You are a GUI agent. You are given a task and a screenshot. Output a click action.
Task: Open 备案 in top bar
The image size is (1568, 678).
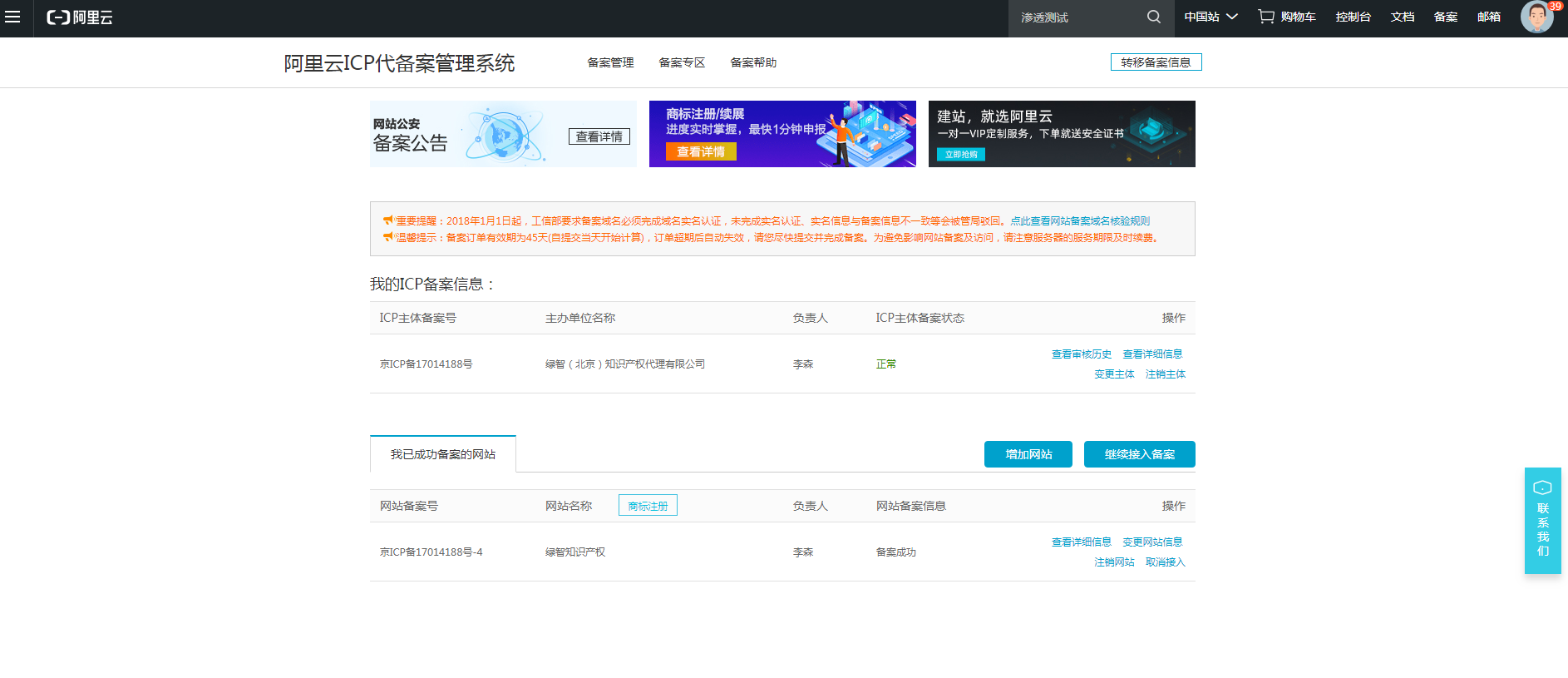click(1446, 17)
